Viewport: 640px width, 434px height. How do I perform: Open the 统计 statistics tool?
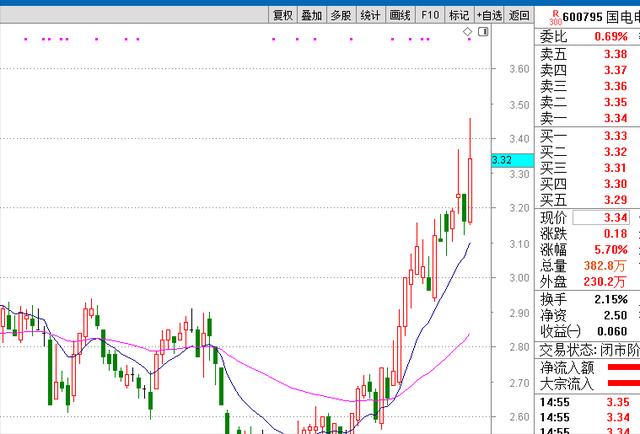point(371,15)
